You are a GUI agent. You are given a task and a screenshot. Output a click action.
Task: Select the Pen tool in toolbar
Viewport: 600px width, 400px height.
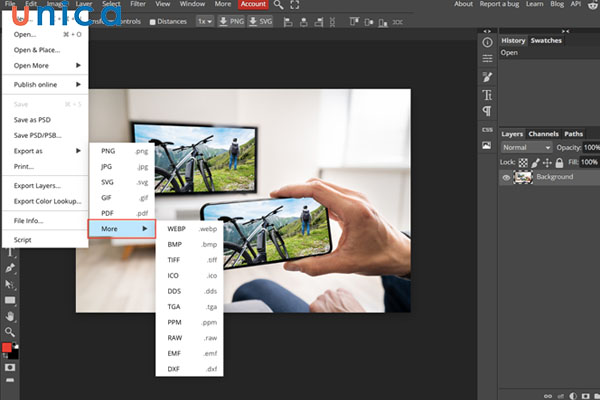[11, 268]
